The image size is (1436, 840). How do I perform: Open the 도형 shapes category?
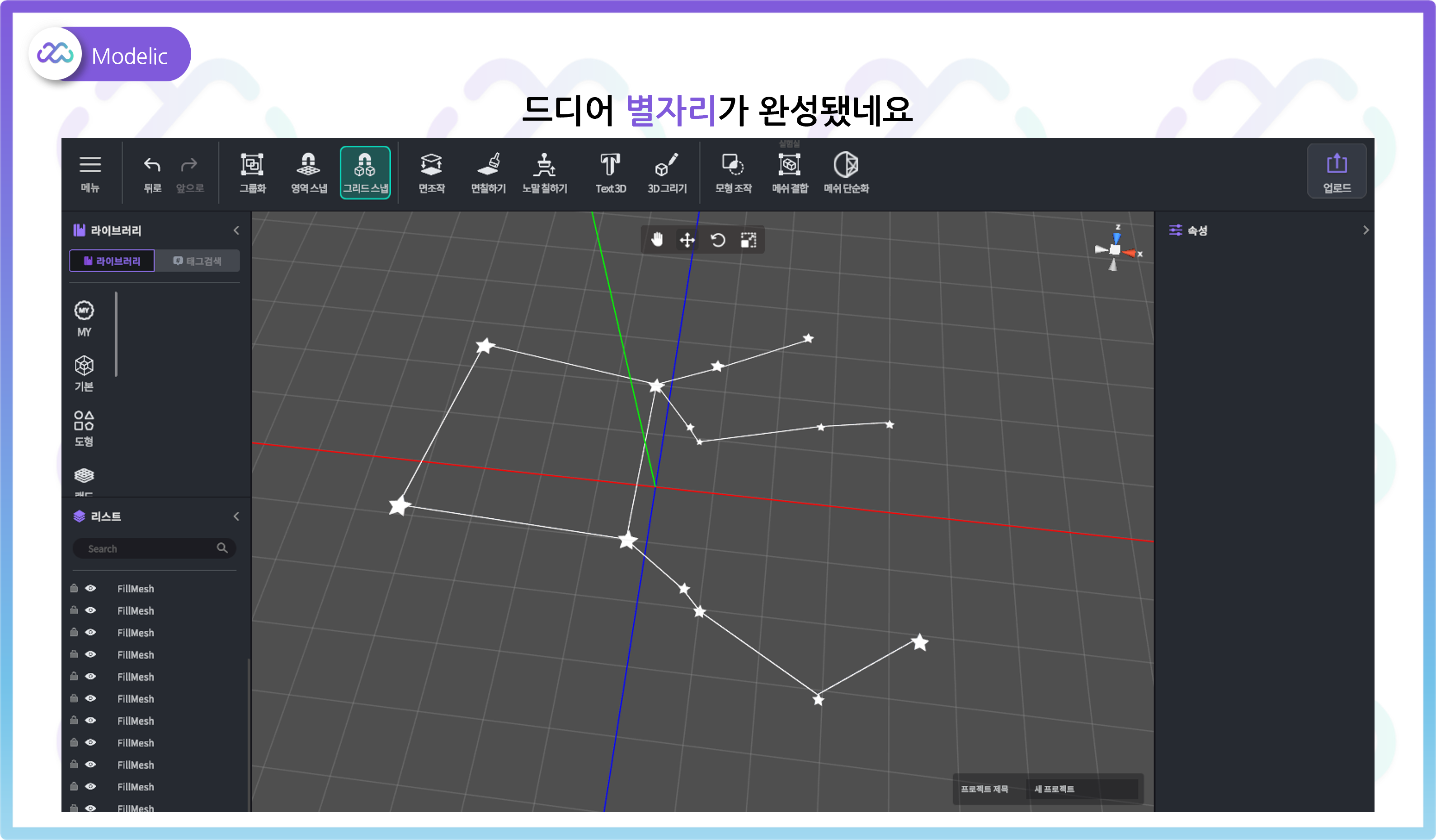(85, 428)
